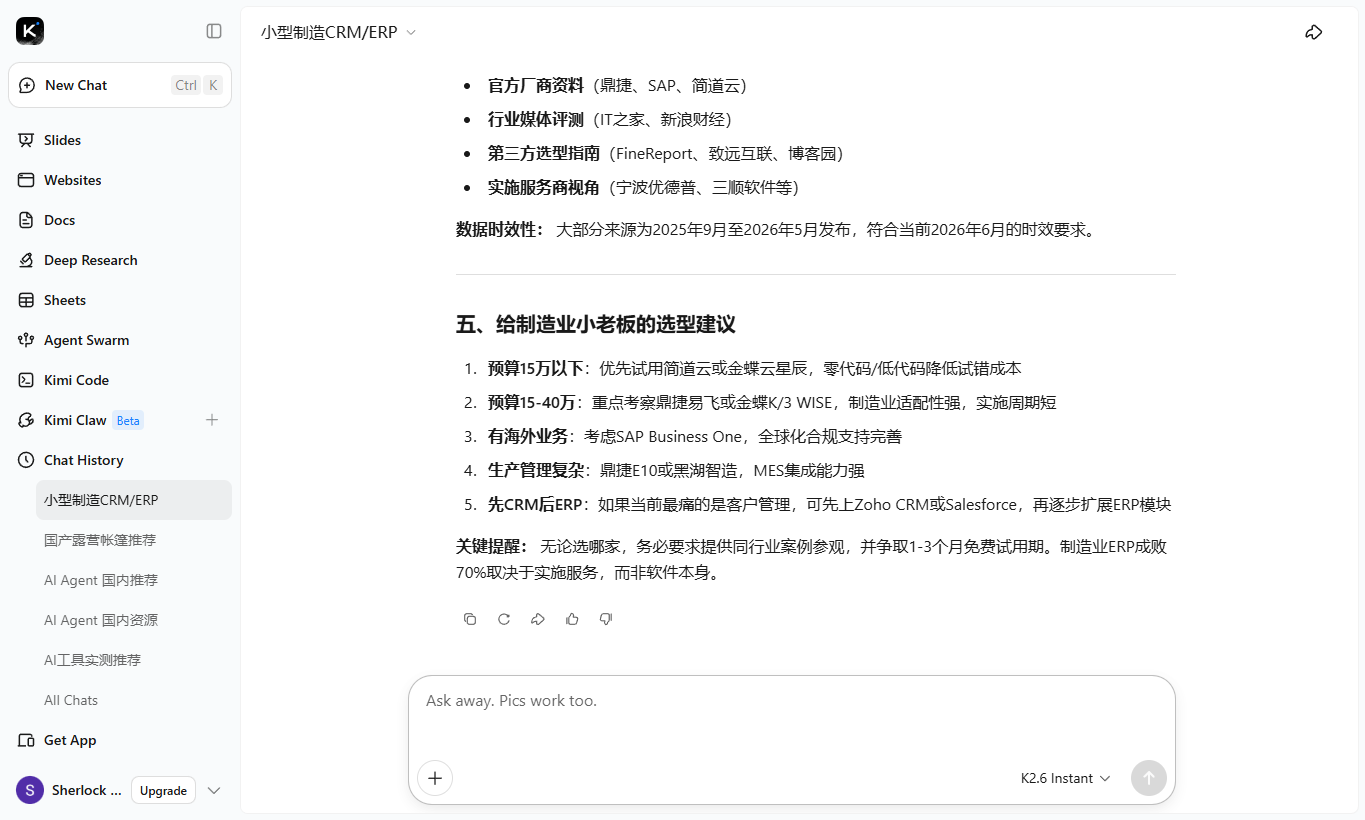Like the response with thumbs up

tap(572, 619)
